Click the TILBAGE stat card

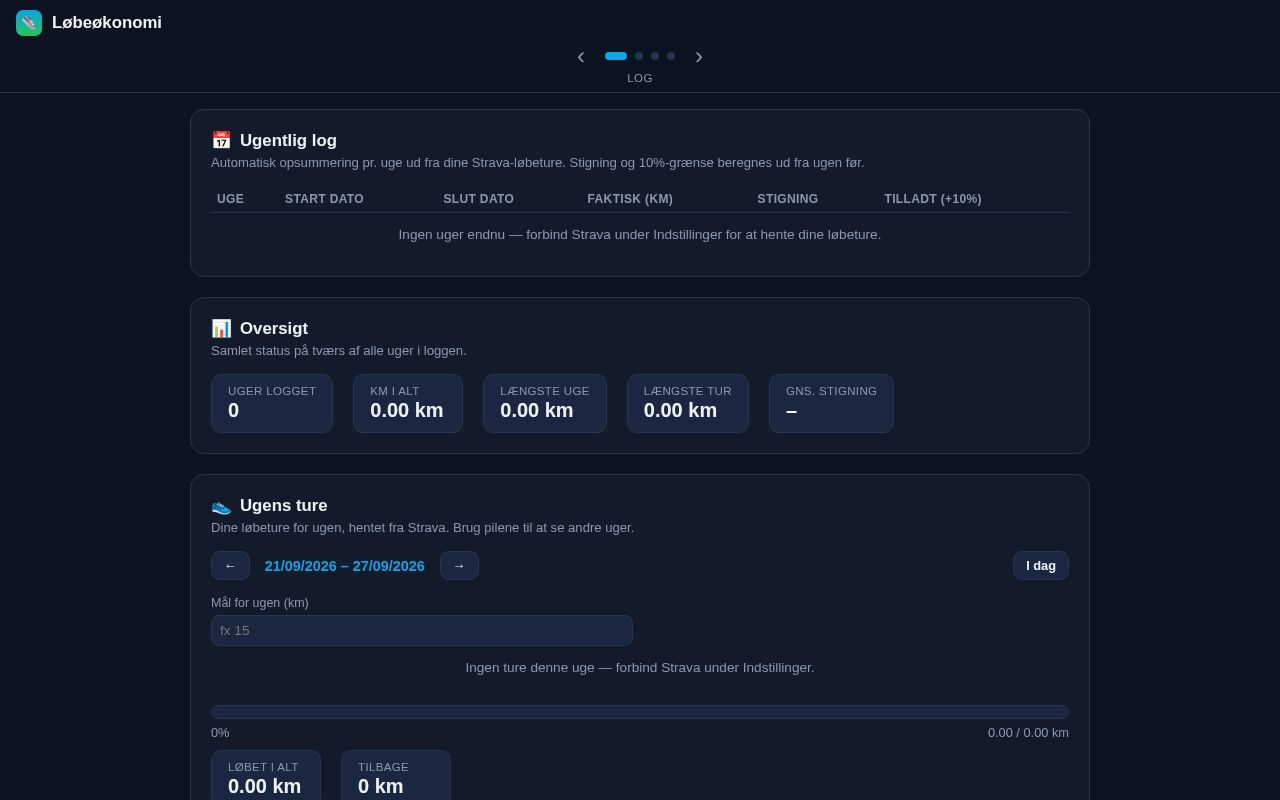pyautogui.click(x=396, y=776)
